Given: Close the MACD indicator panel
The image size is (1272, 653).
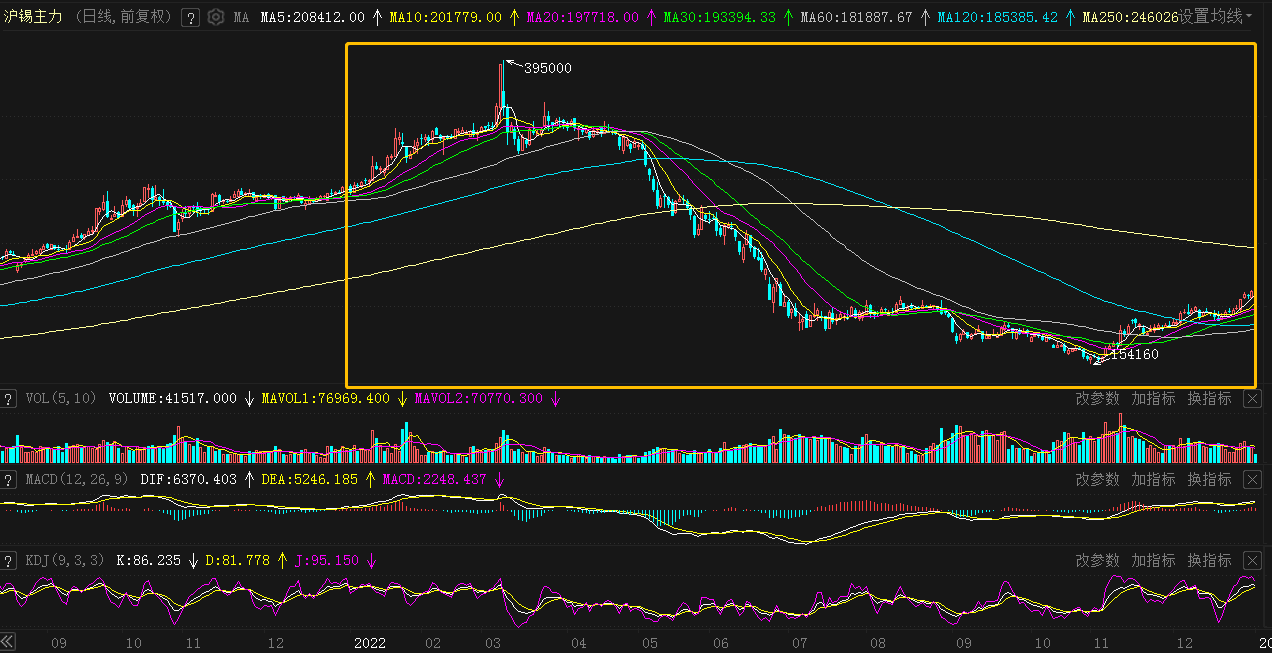Looking at the screenshot, I should pyautogui.click(x=1252, y=480).
